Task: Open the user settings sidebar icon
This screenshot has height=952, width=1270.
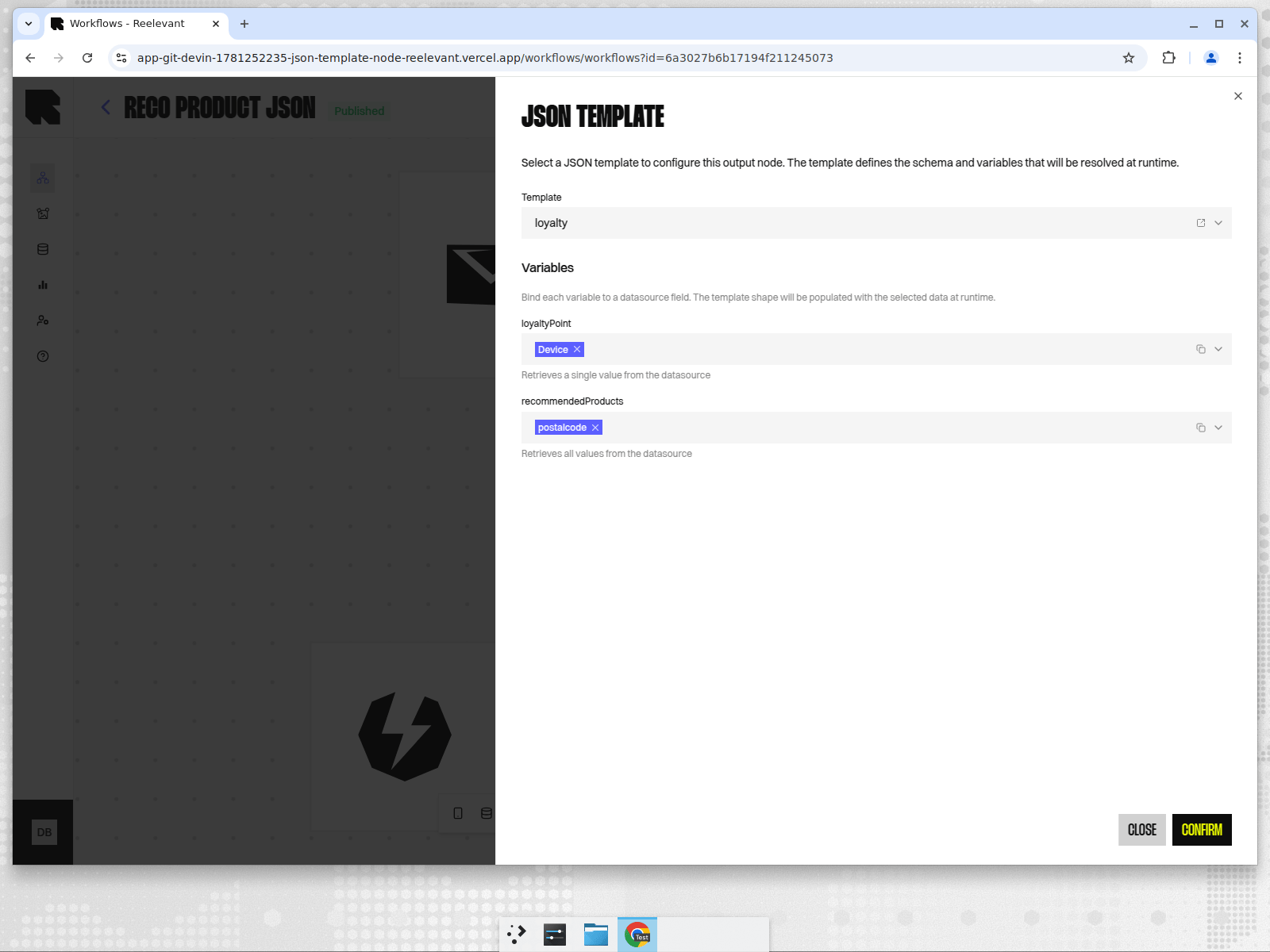Action: pyautogui.click(x=43, y=321)
